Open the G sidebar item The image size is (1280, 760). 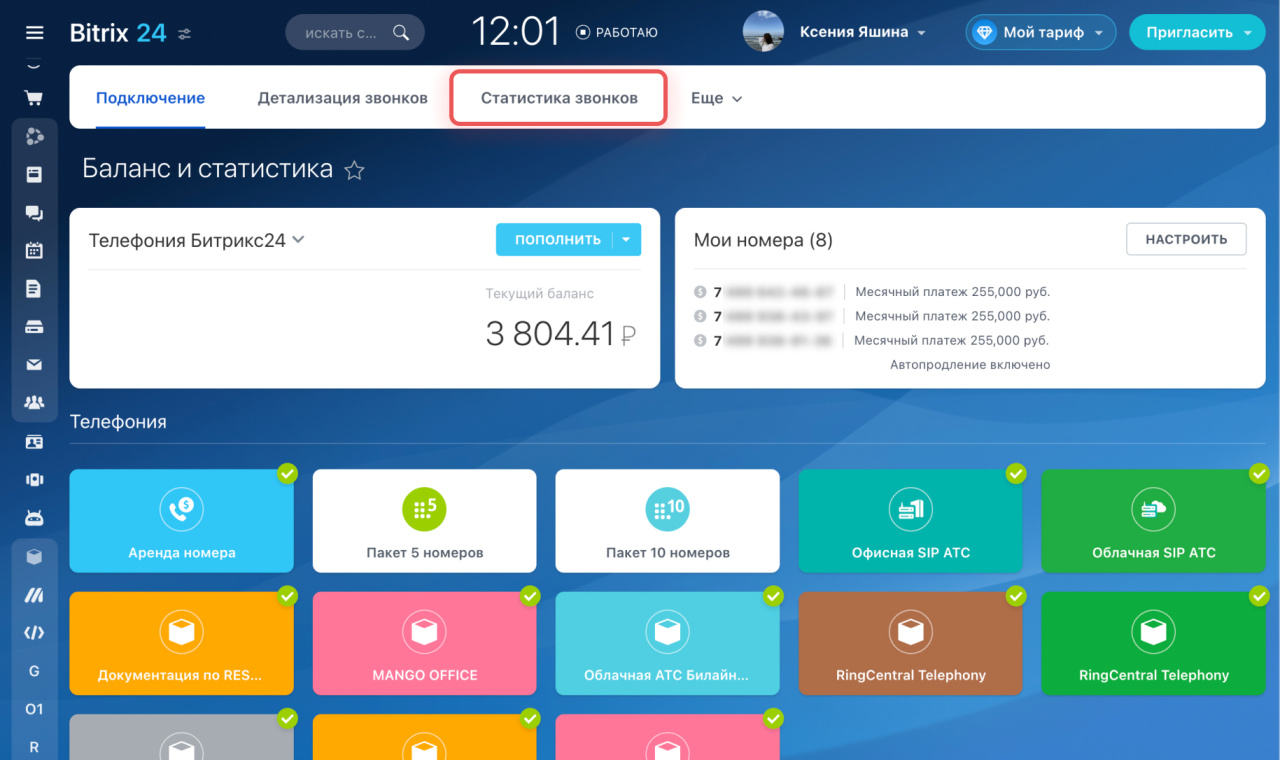(x=34, y=671)
